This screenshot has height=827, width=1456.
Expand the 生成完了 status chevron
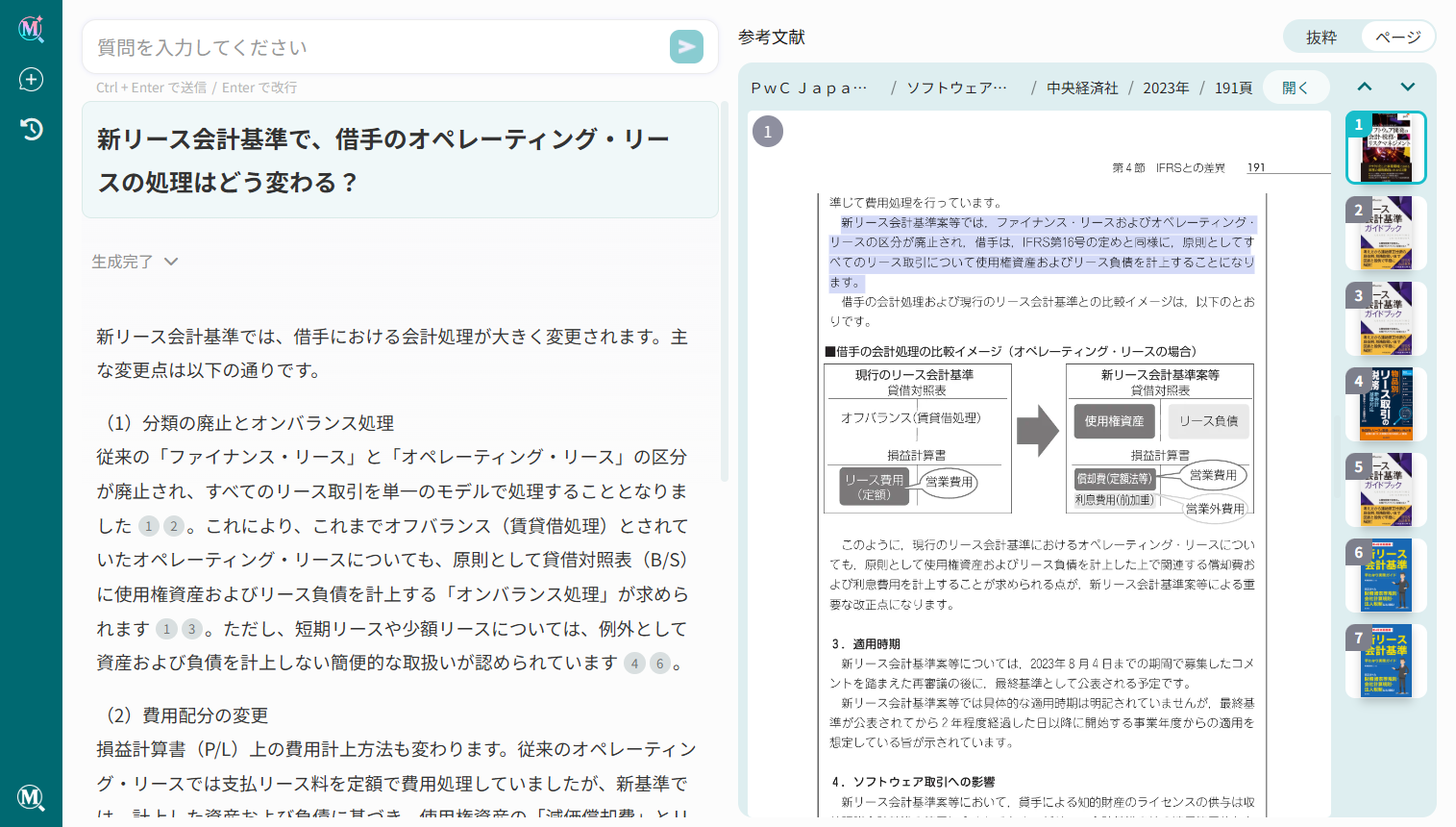point(171,262)
